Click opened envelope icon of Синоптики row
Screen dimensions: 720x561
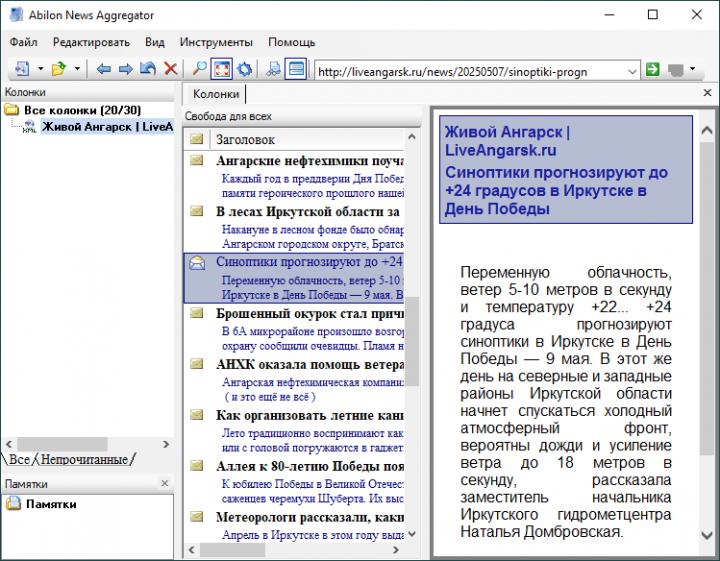tap(197, 263)
